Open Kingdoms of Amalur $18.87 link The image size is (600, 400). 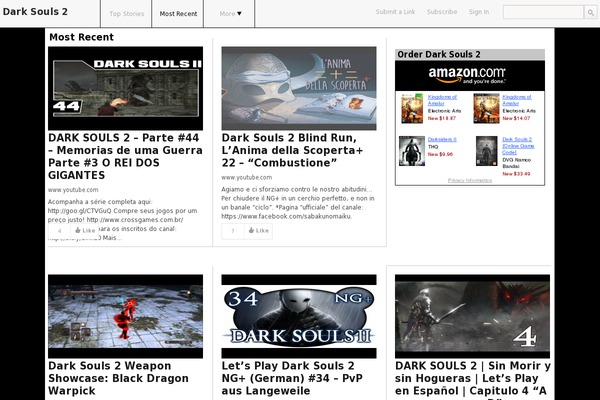(442, 100)
